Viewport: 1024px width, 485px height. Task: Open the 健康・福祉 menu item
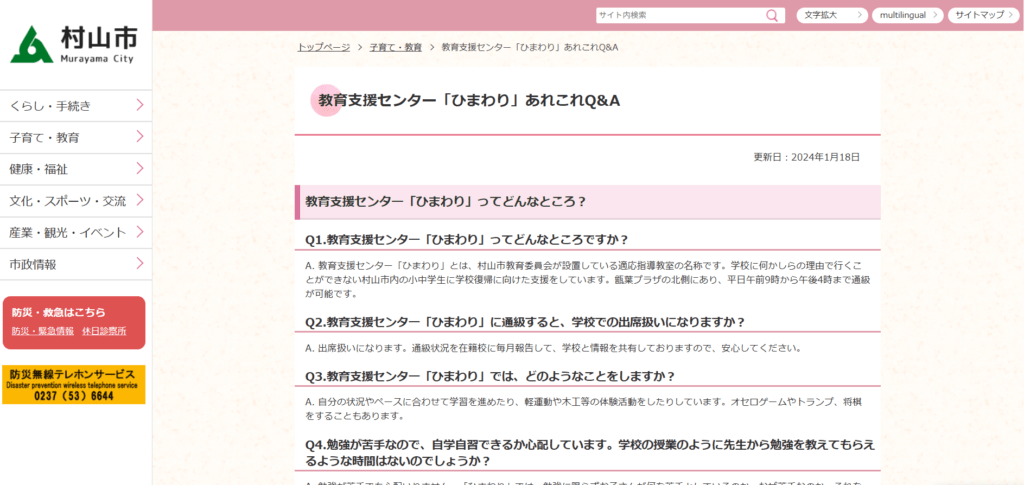[x=76, y=169]
